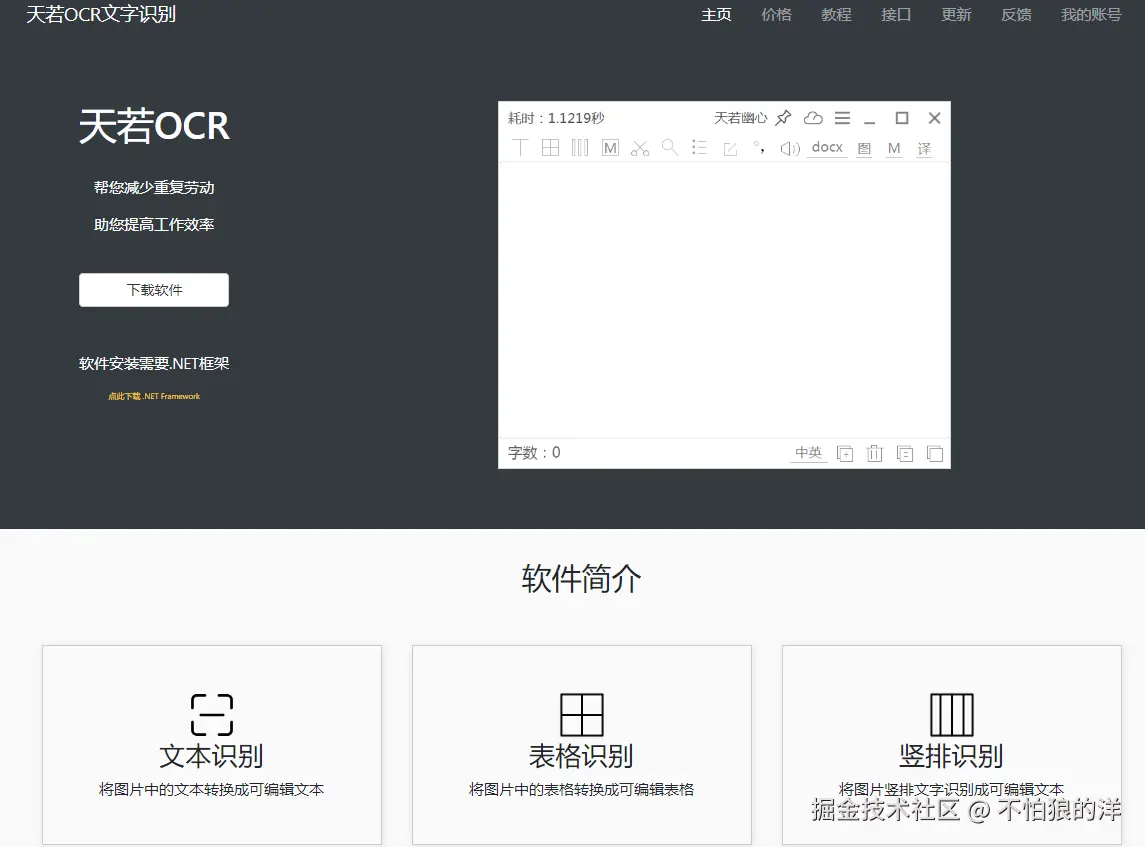
Task: Click the 软件简介 section heading
Action: click(581, 579)
